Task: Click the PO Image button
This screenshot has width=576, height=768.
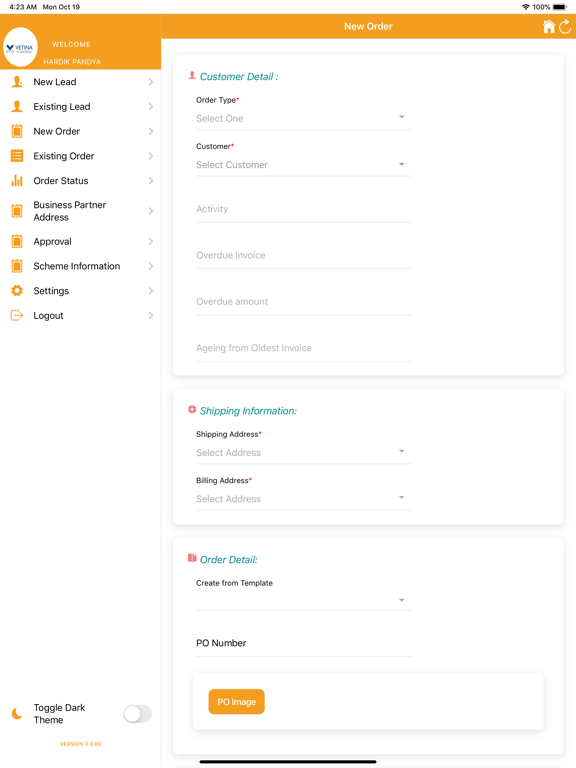Action: [x=237, y=702]
